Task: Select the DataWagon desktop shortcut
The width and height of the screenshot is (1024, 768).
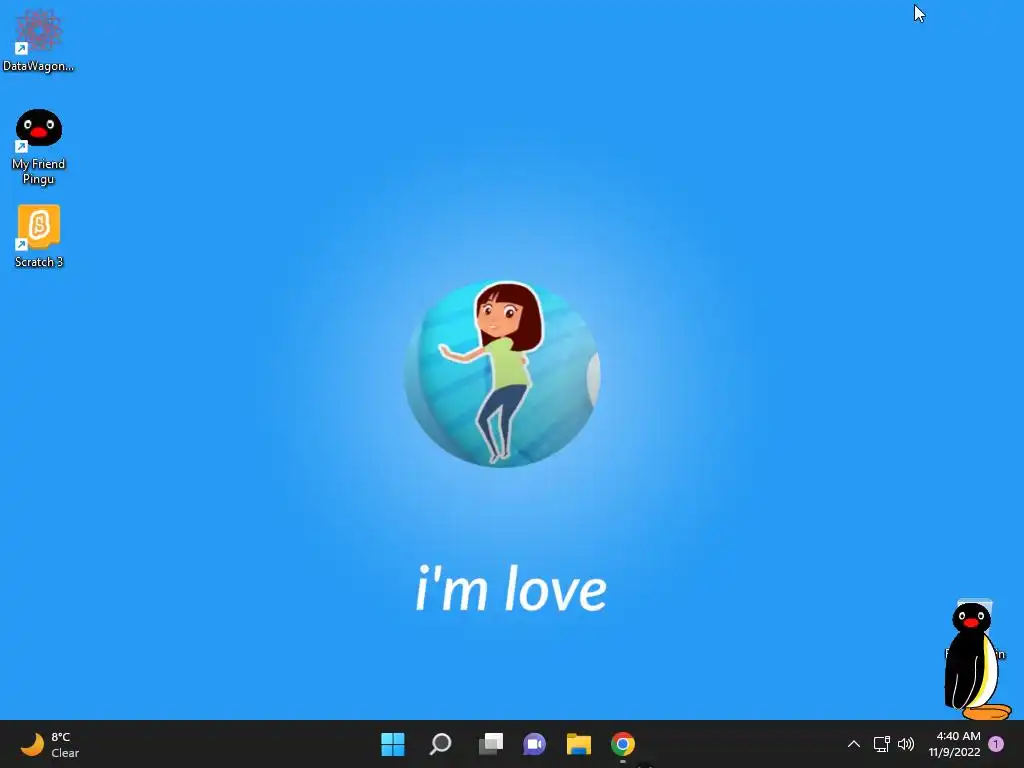Action: (39, 40)
